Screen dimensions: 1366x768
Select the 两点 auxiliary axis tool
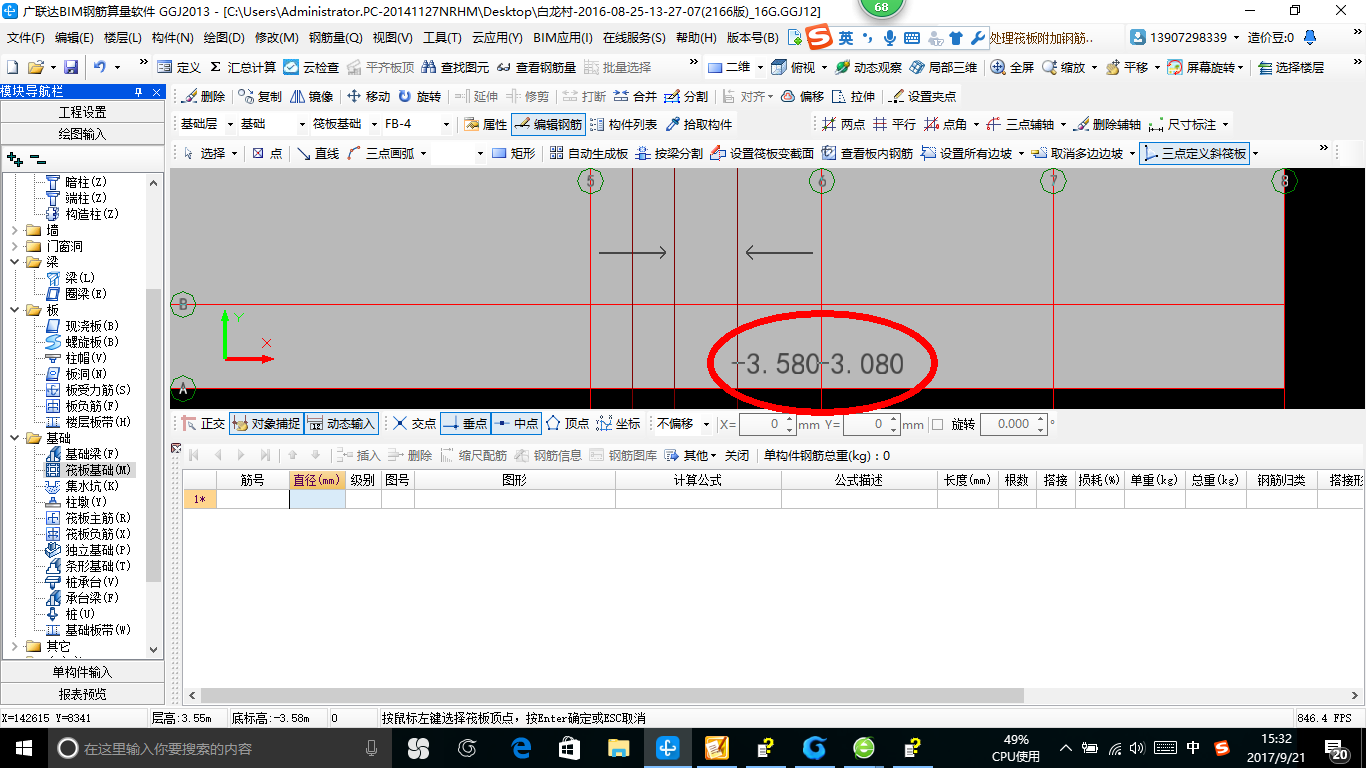coord(843,125)
